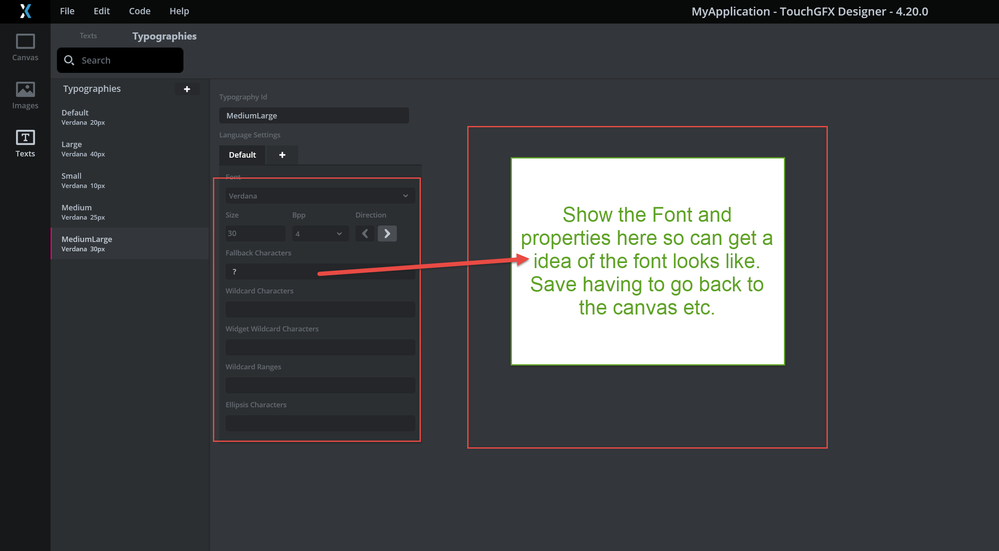The height and width of the screenshot is (551, 999).
Task: Click the Ellipsis Characters field
Action: tap(320, 423)
